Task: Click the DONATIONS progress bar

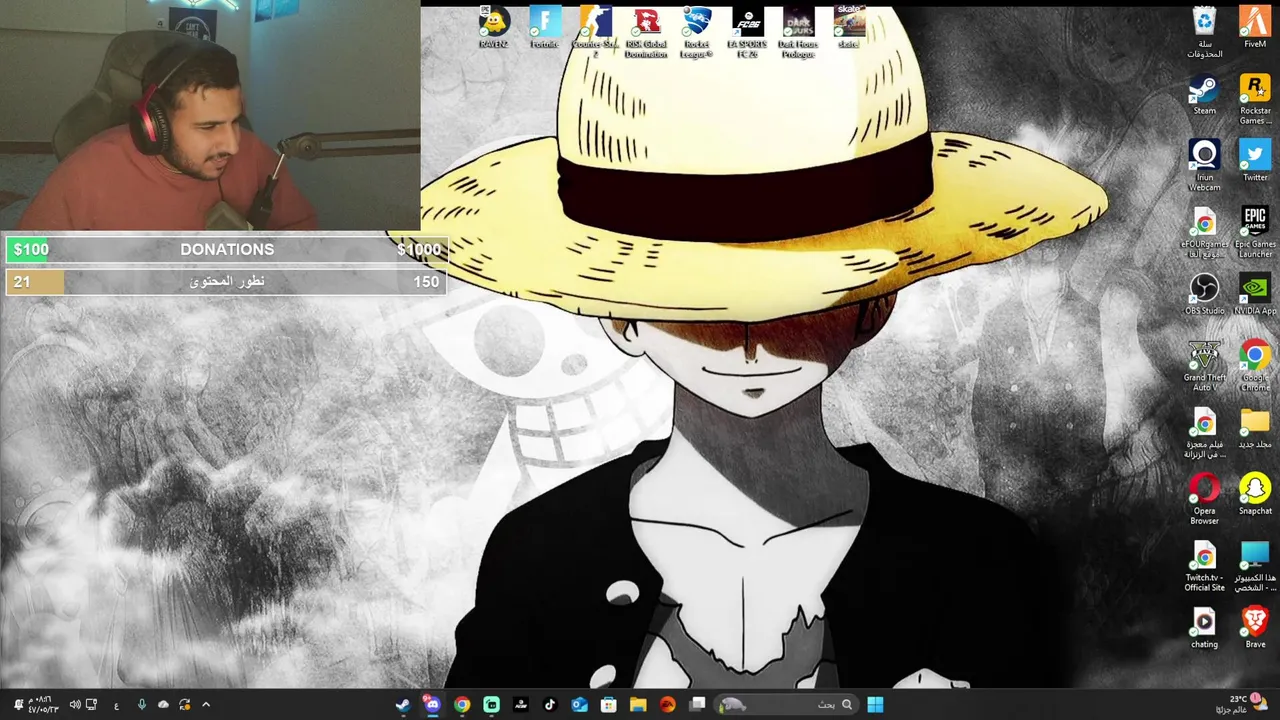Action: [226, 249]
